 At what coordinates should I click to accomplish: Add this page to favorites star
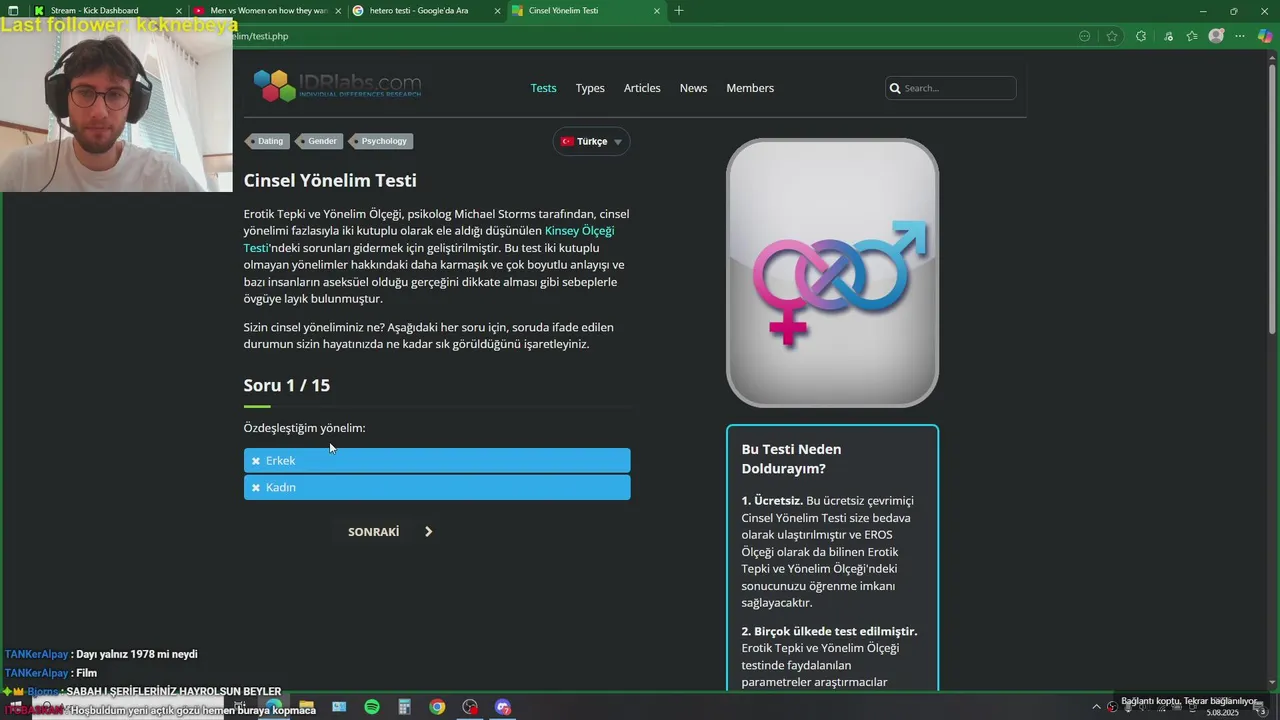click(1112, 36)
